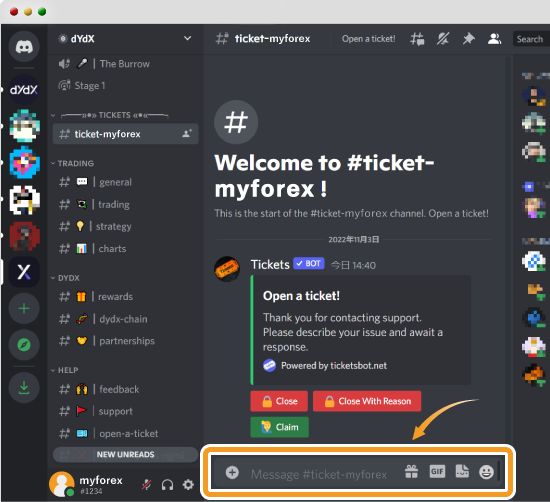Open the general channel
The height and width of the screenshot is (502, 550).
click(125, 182)
